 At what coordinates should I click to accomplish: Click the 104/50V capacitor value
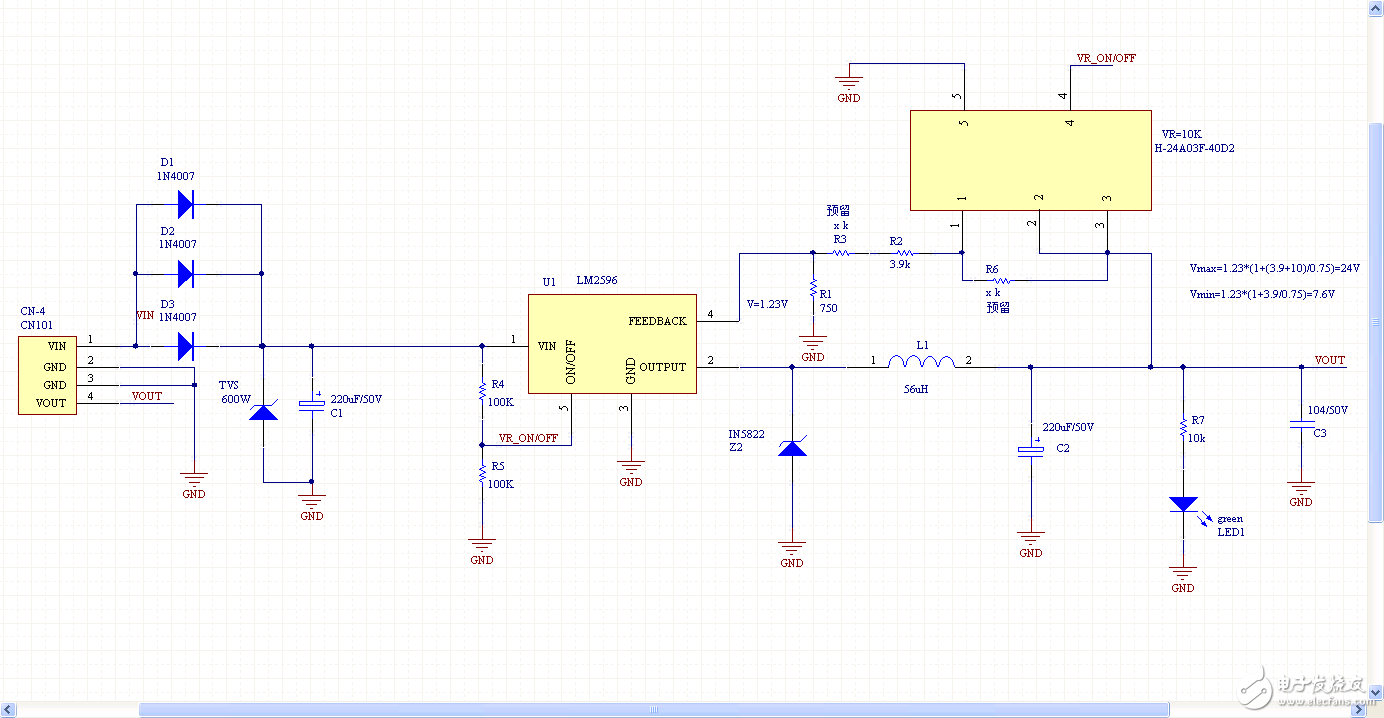[x=1328, y=411]
